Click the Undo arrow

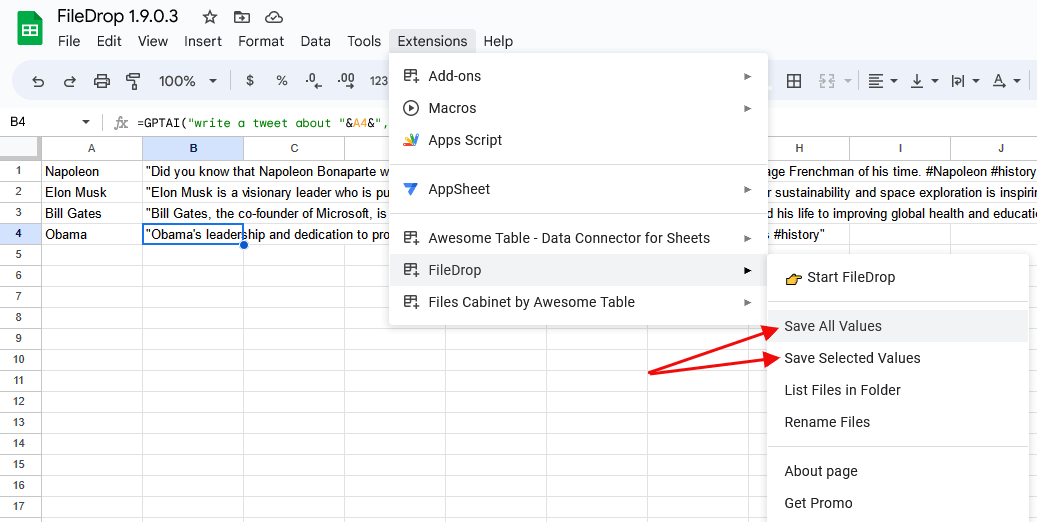click(38, 81)
